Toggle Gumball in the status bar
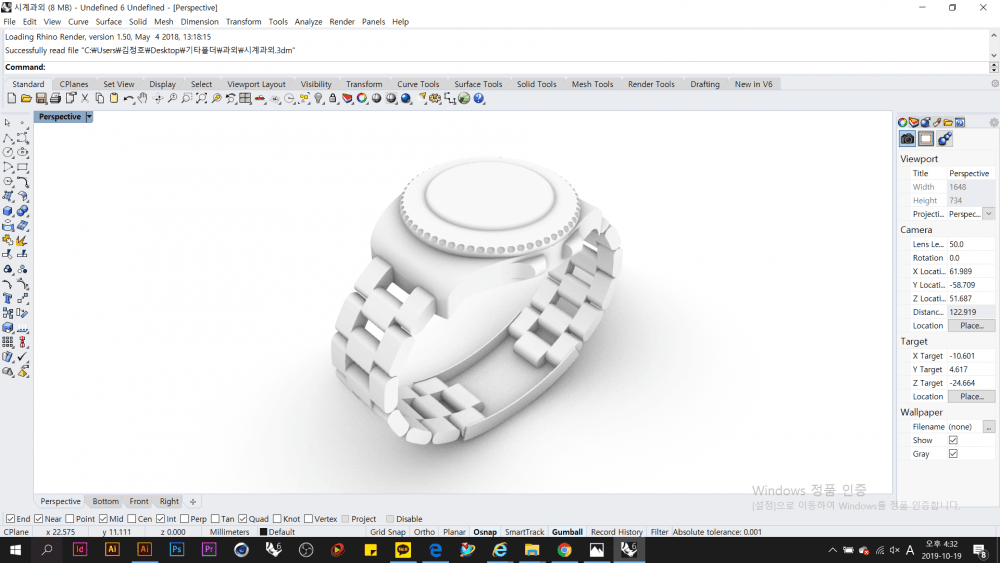The width and height of the screenshot is (1000, 563). tap(567, 532)
